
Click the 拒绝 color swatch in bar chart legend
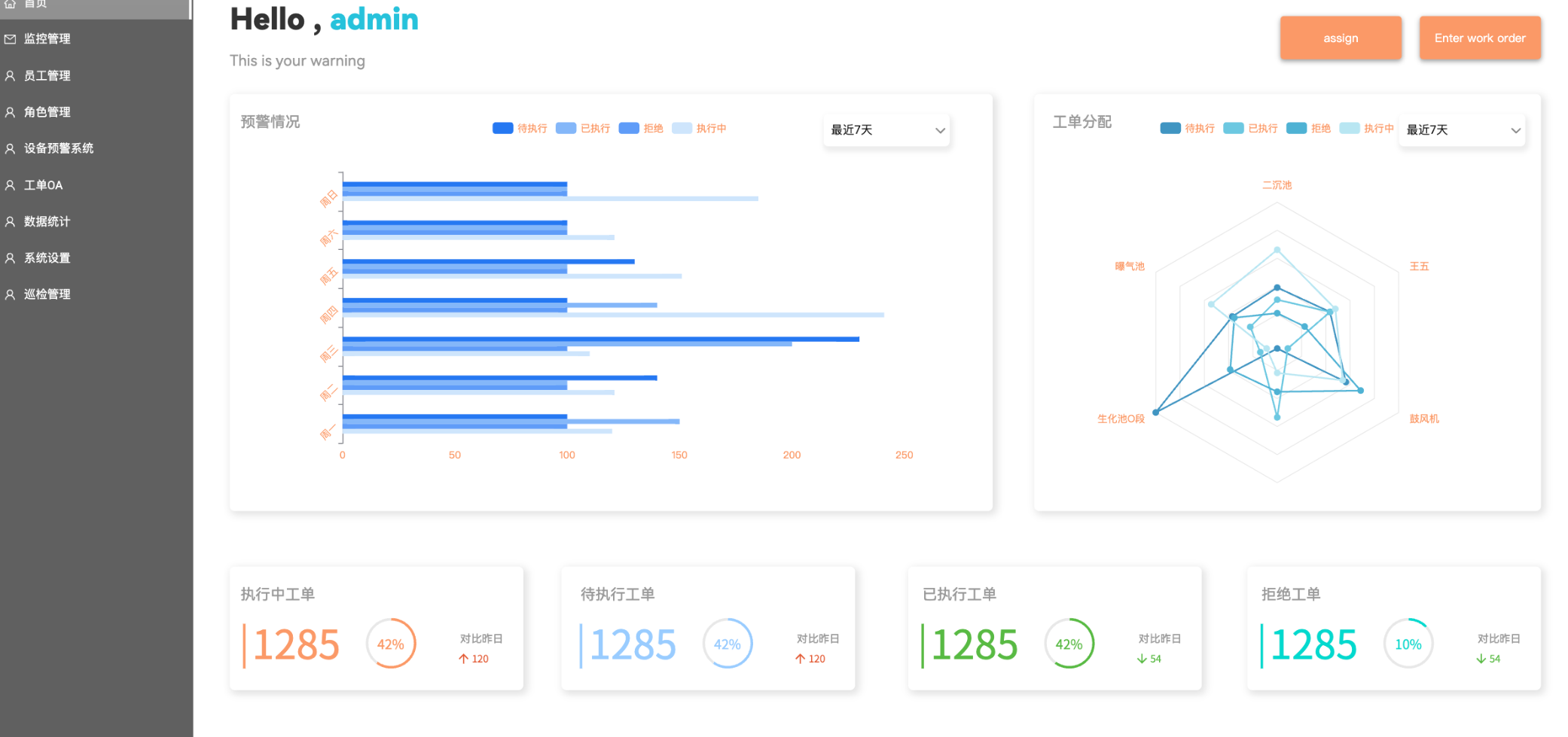coord(629,129)
